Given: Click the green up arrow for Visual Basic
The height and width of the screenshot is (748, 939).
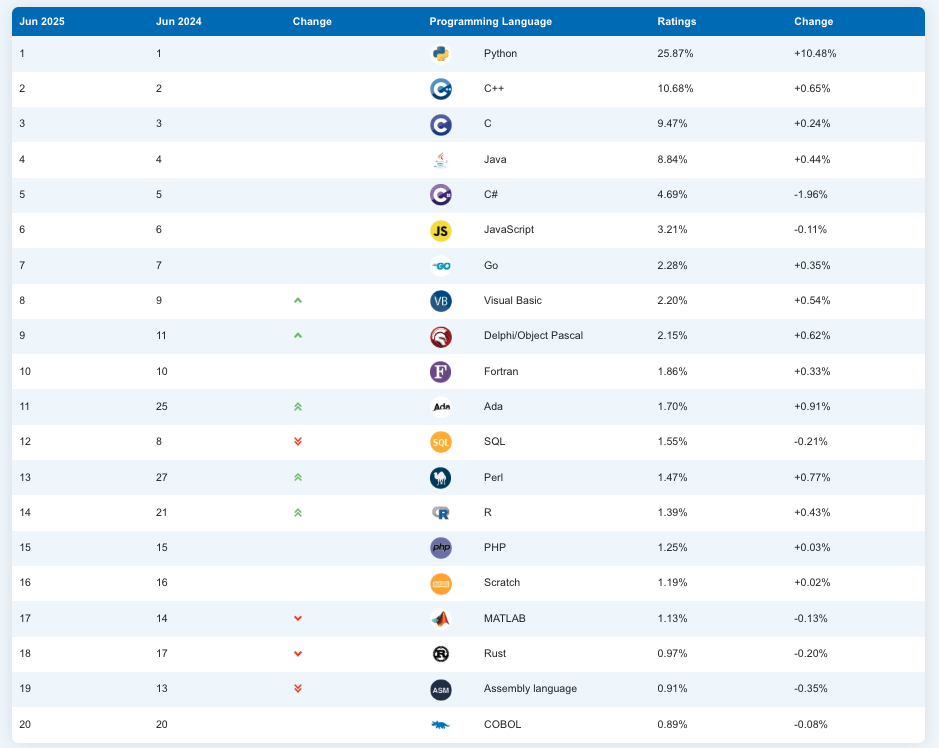Looking at the screenshot, I should (297, 301).
